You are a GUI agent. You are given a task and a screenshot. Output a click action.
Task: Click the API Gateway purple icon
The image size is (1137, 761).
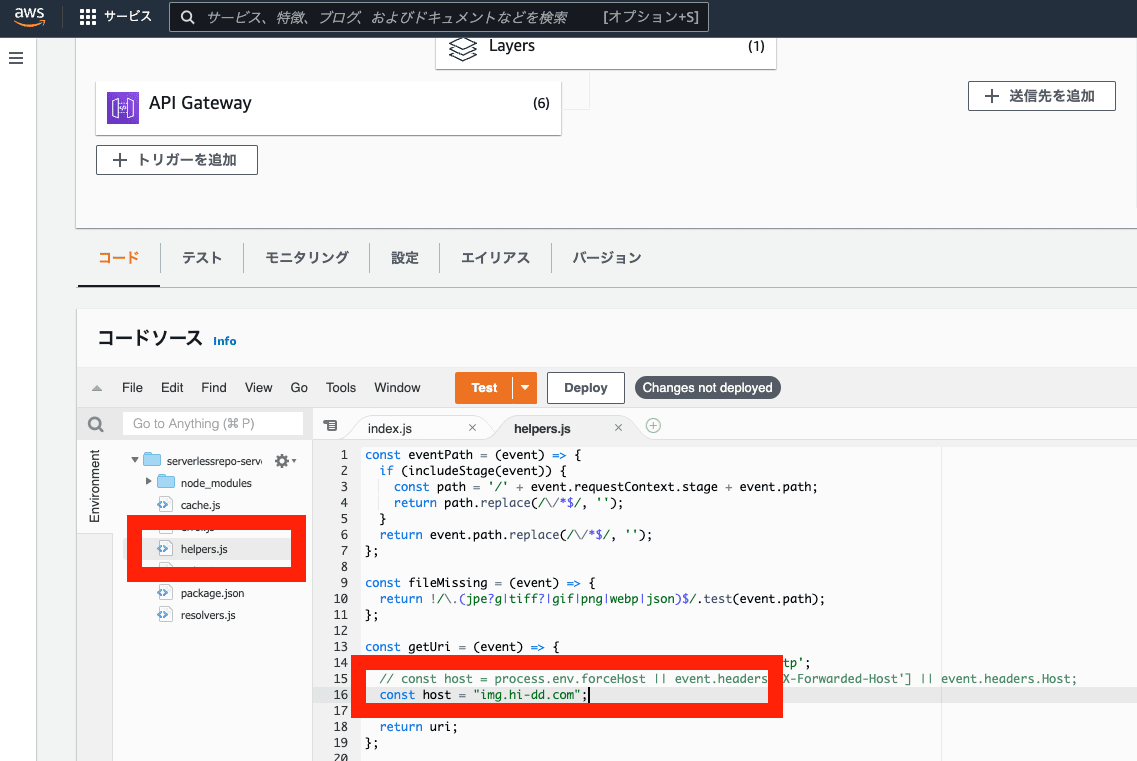coord(123,108)
